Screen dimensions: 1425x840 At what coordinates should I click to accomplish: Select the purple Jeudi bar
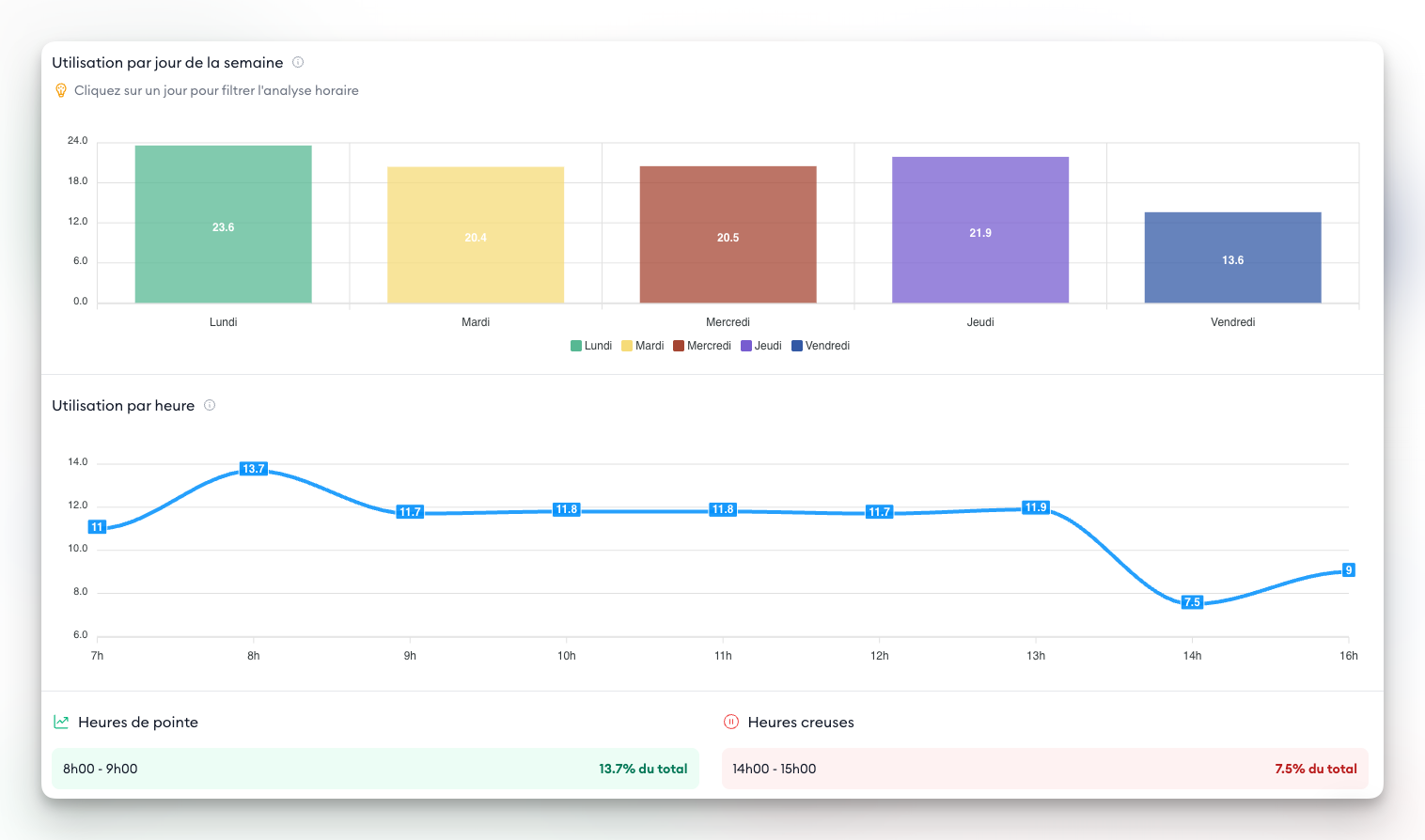[x=980, y=229]
